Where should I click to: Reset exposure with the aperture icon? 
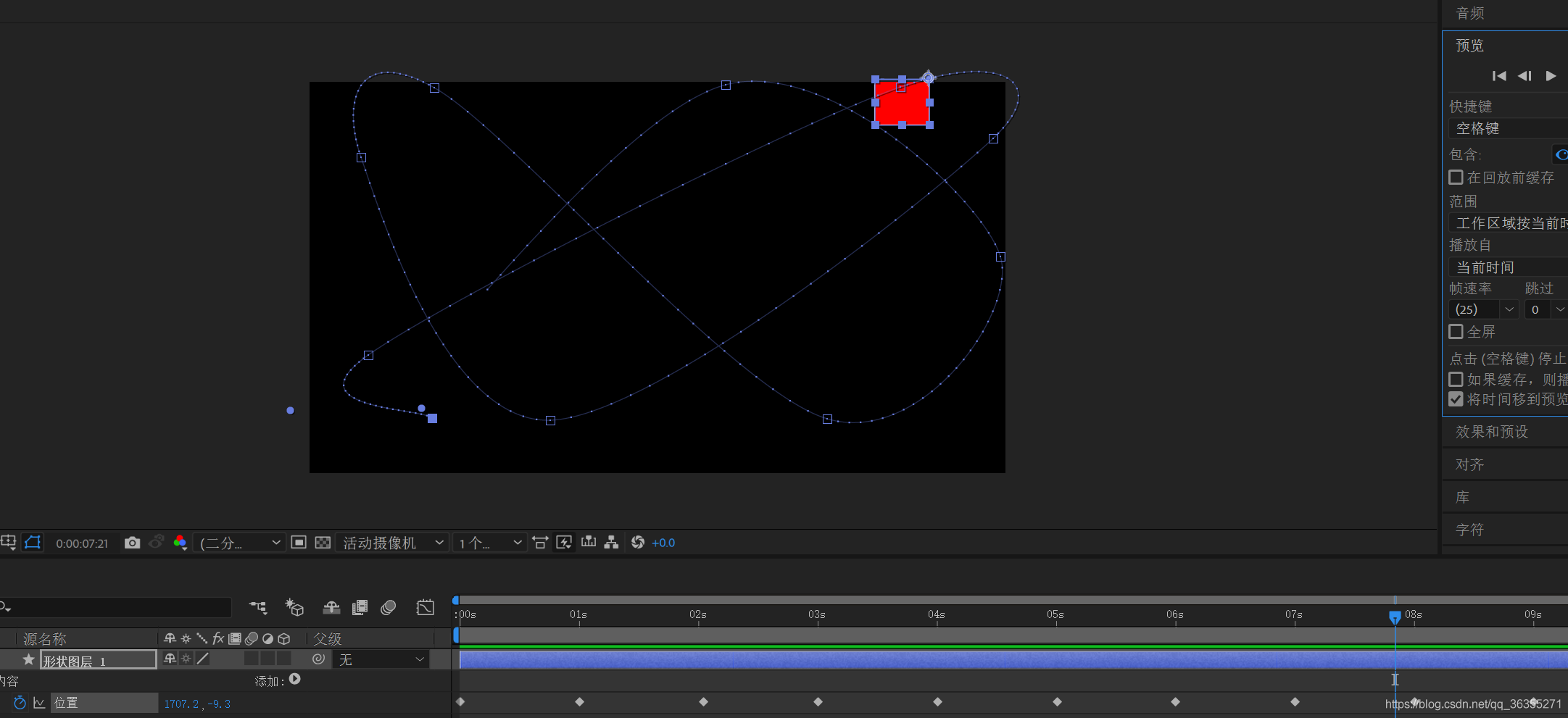click(638, 543)
